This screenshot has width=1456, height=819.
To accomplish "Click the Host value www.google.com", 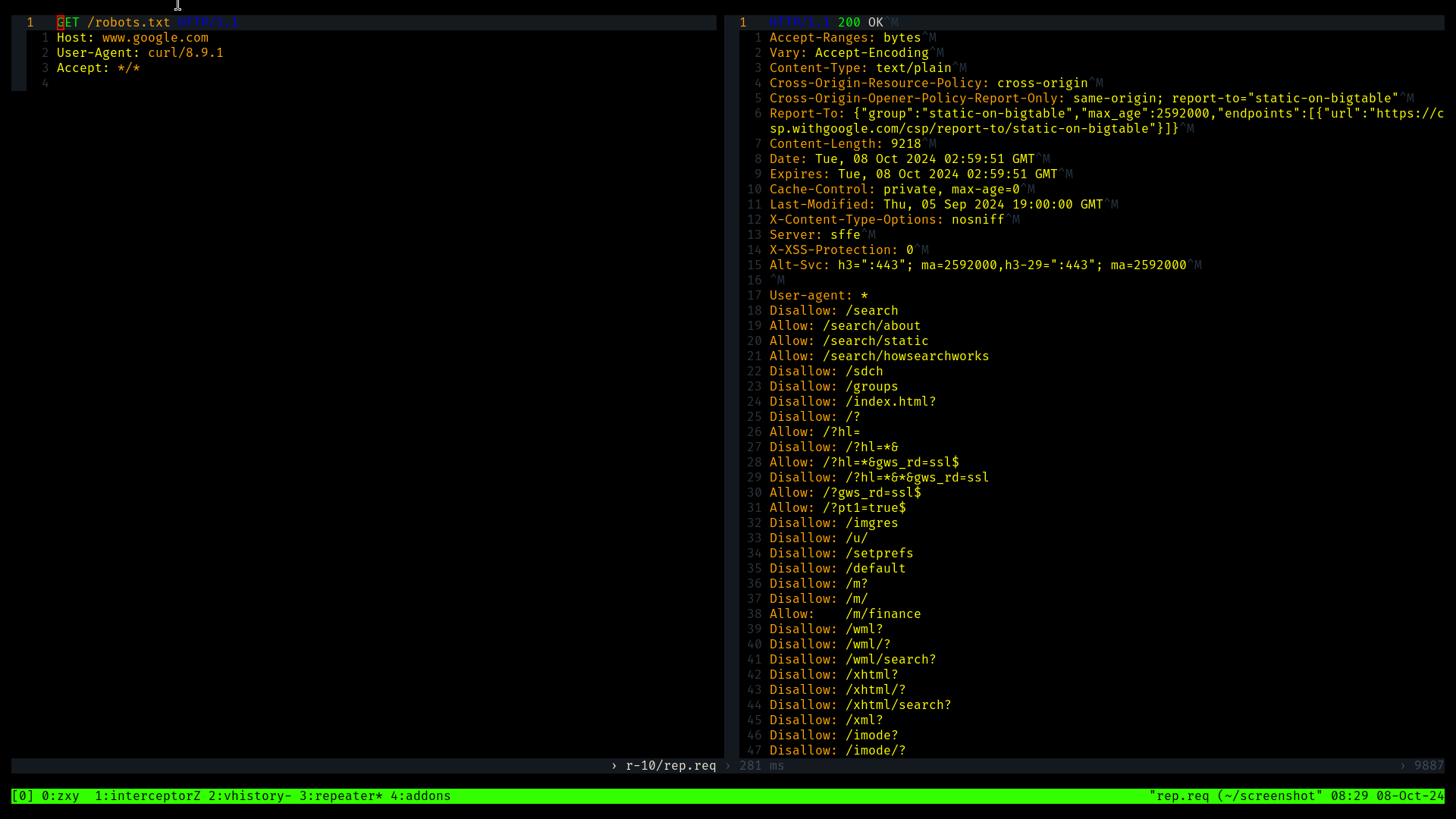I will click(x=155, y=38).
